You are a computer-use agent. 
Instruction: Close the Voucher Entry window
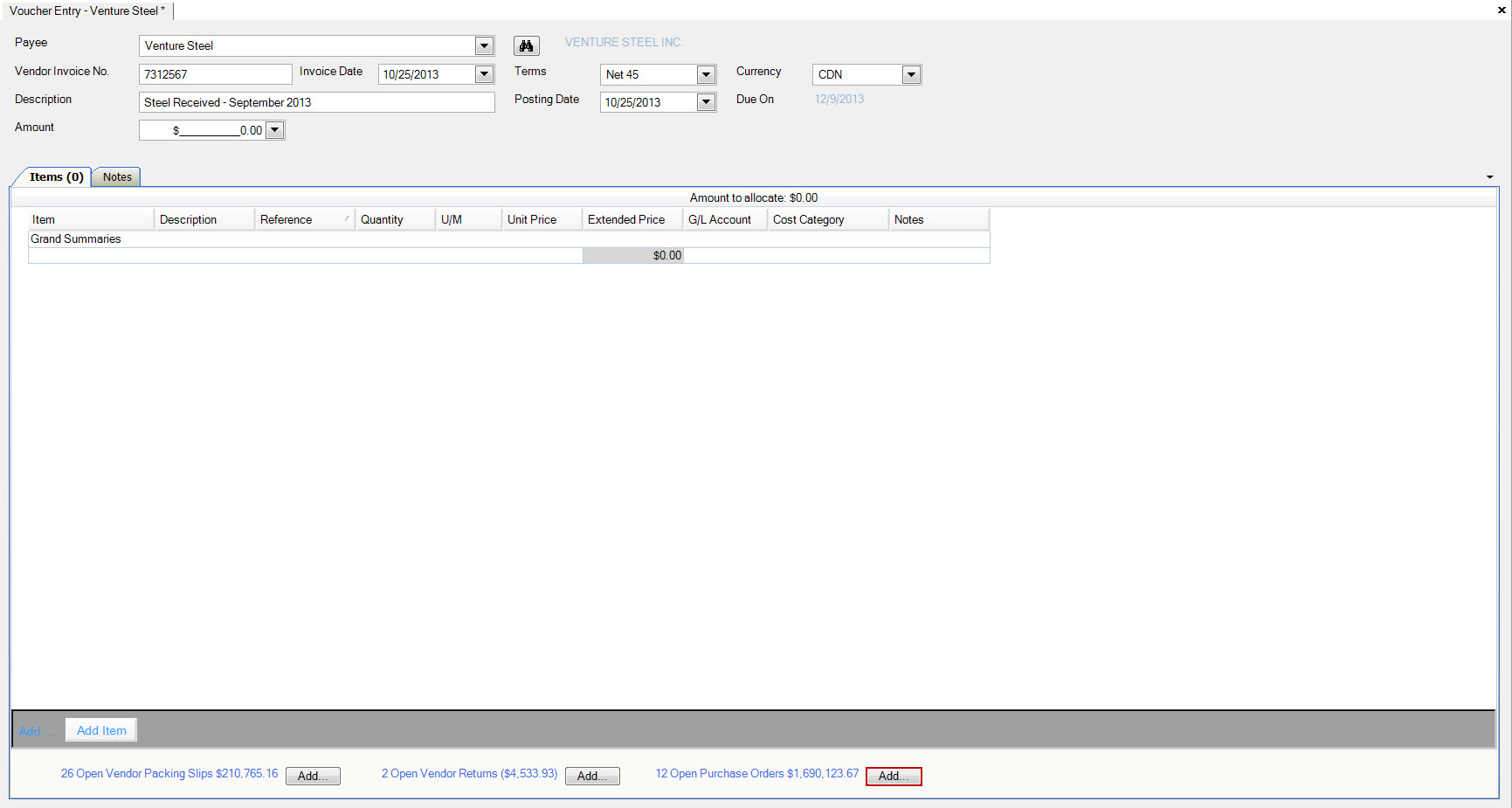click(x=1501, y=10)
